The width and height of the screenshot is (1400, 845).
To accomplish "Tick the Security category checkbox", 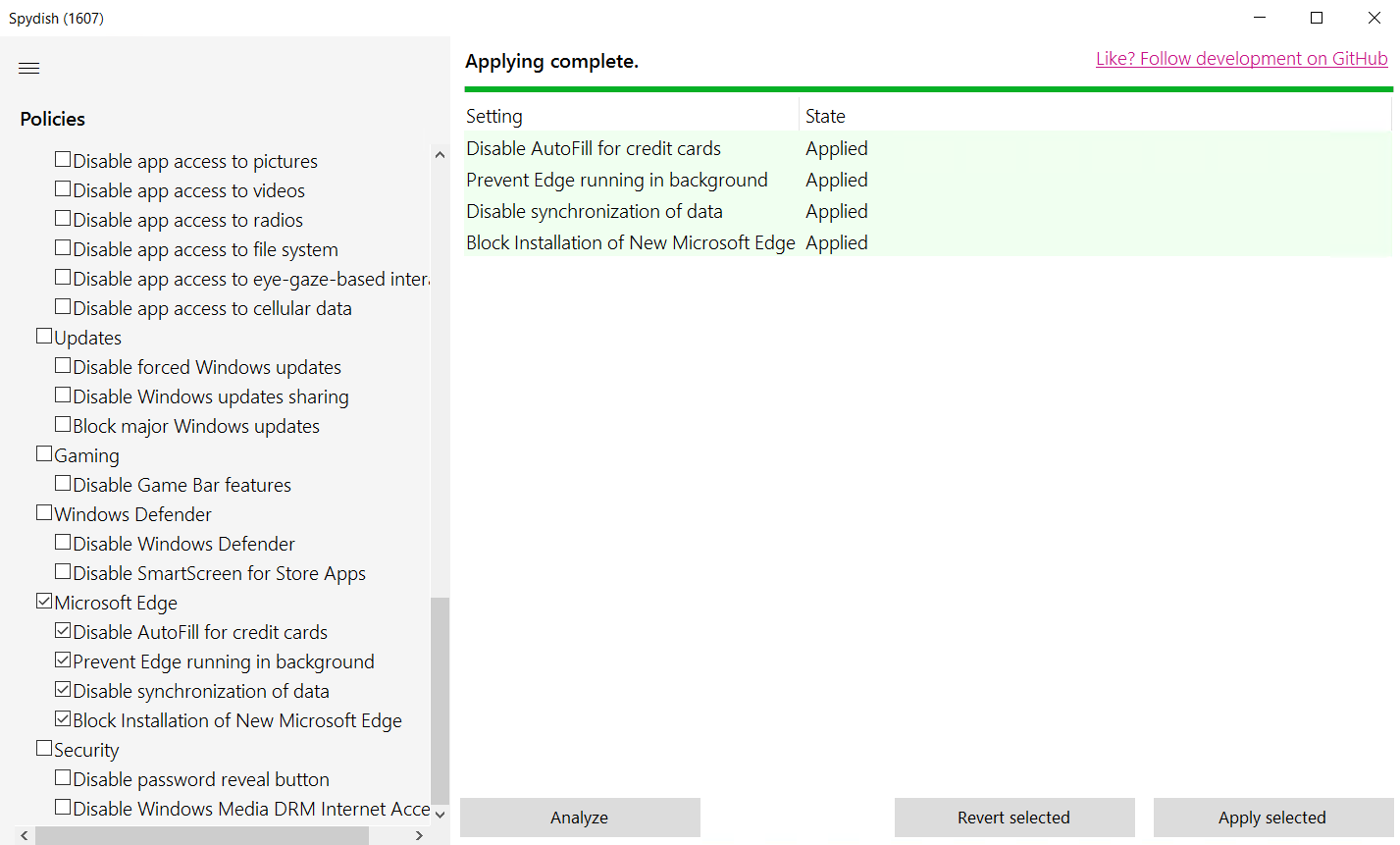I will click(44, 748).
